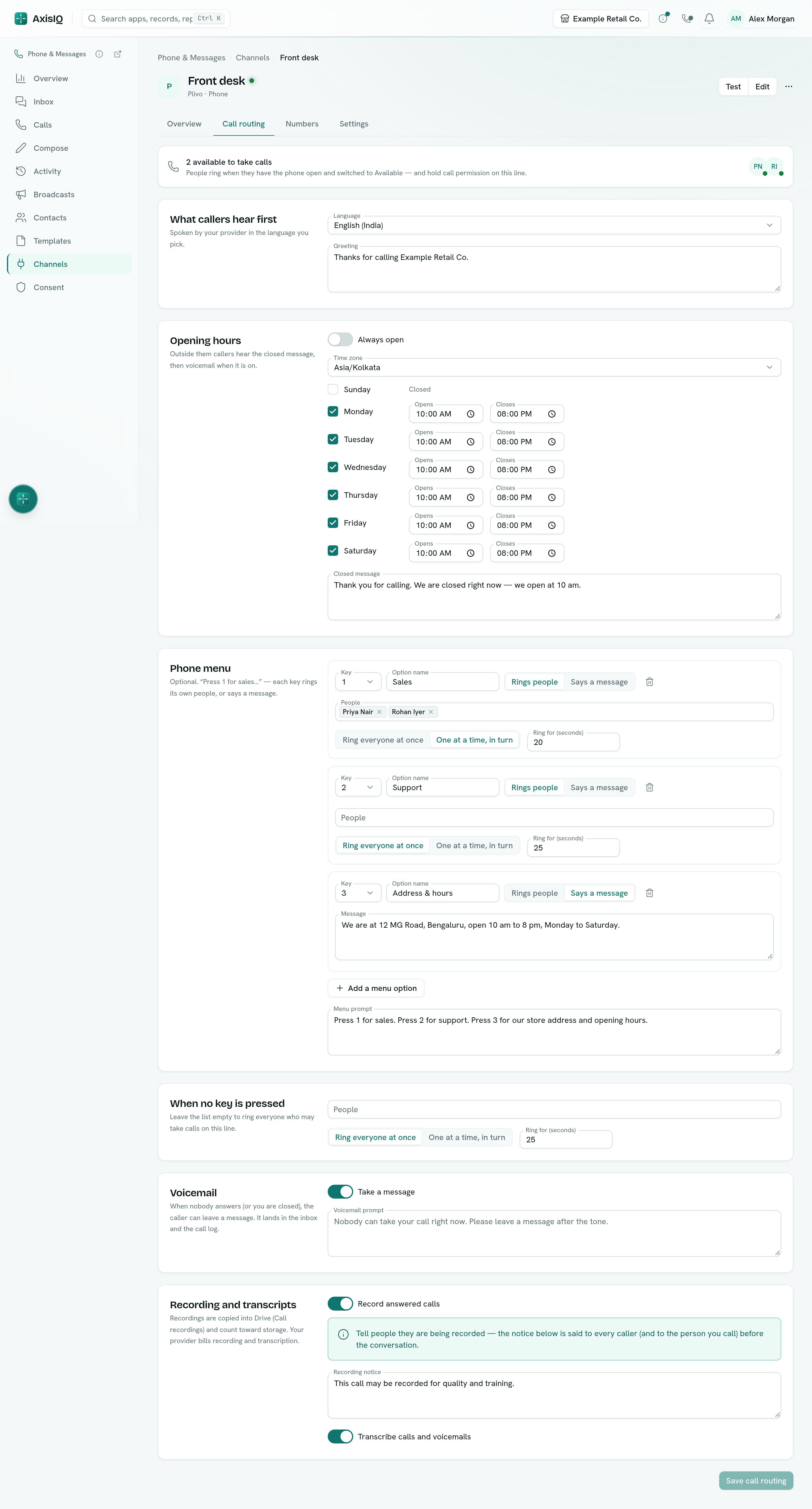Image resolution: width=812 pixels, height=1509 pixels.
Task: Select the Call routing tab
Action: tap(244, 124)
